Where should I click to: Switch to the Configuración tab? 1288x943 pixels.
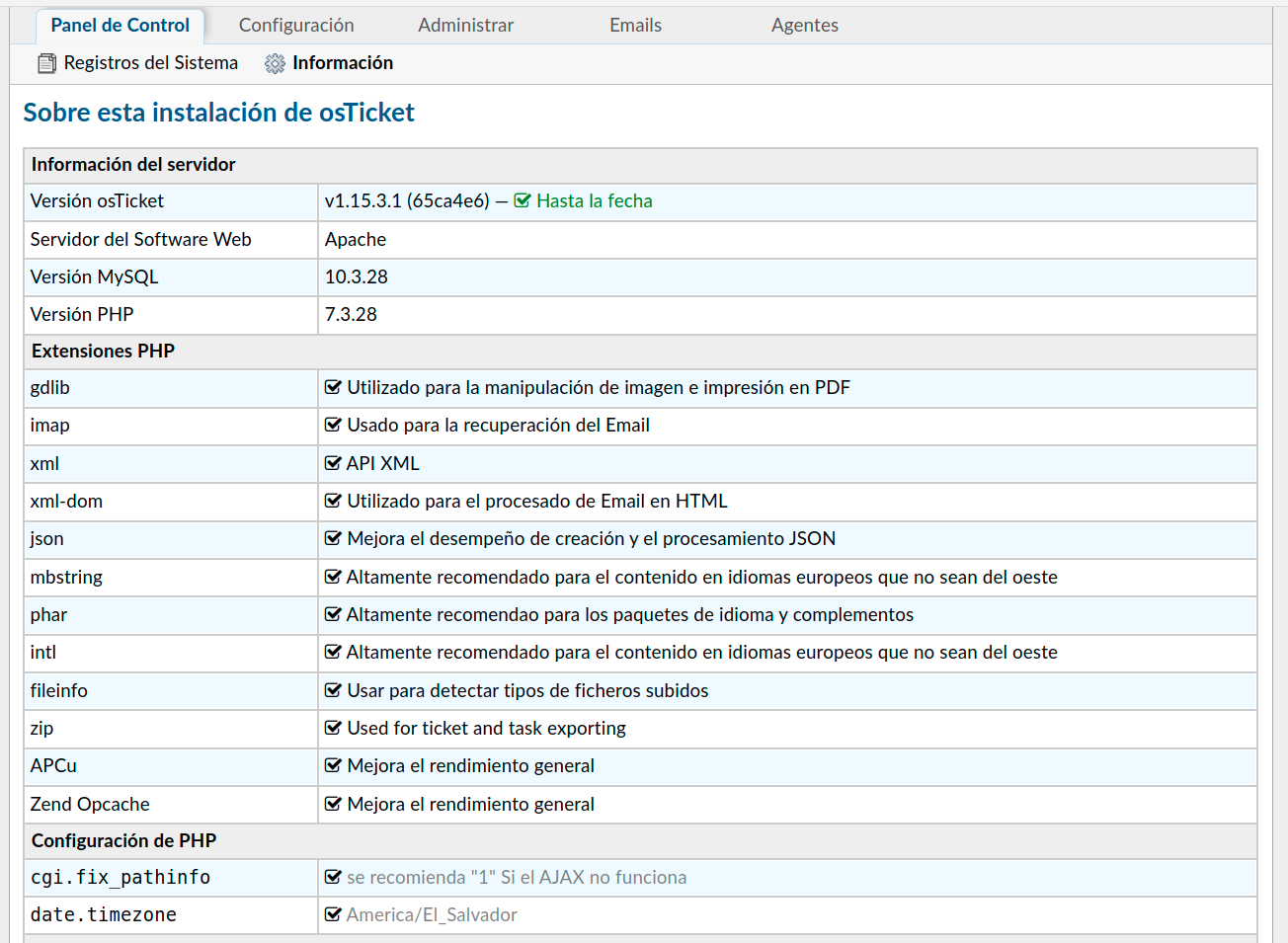(x=296, y=26)
